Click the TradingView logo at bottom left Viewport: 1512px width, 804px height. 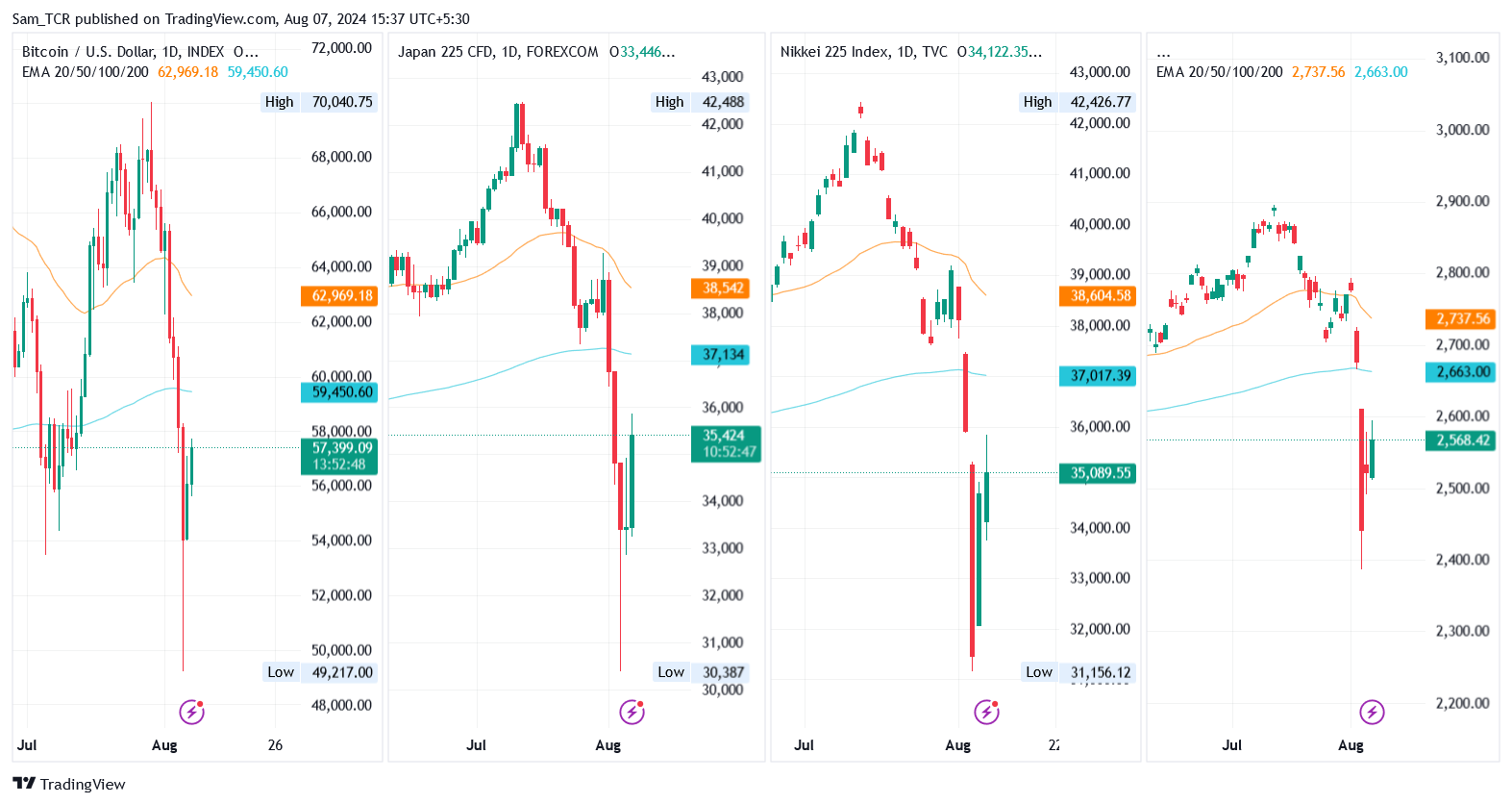point(69,784)
